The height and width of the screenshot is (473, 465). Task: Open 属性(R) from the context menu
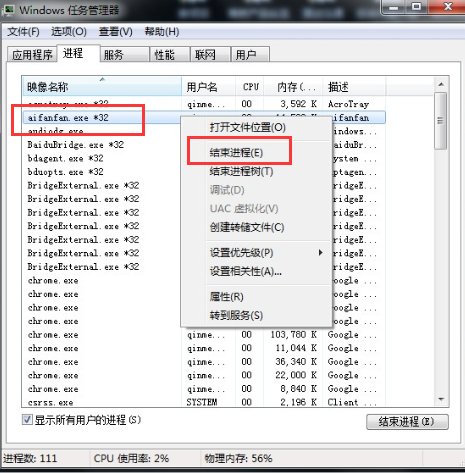tap(227, 296)
